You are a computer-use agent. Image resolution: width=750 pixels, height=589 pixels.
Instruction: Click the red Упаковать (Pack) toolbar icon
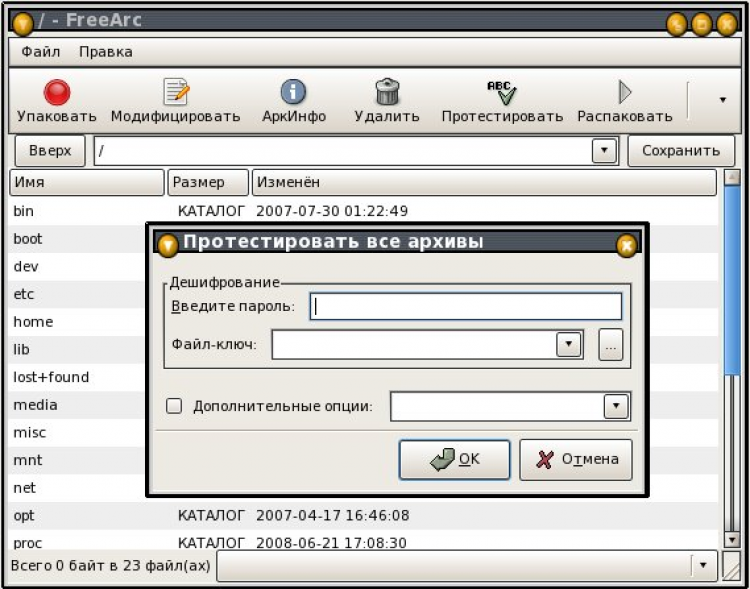[57, 93]
